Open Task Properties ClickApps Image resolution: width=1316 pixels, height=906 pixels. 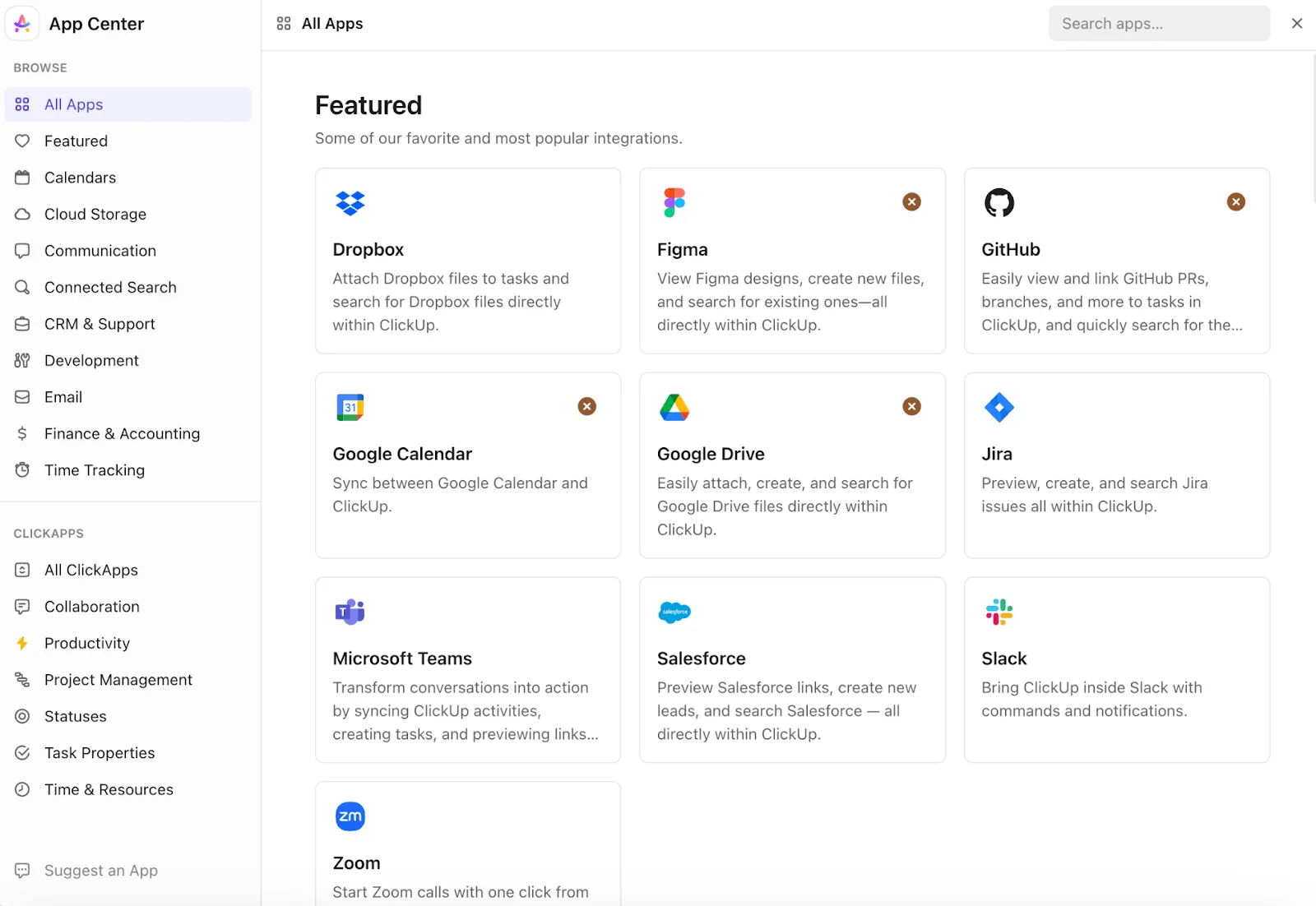128,753
